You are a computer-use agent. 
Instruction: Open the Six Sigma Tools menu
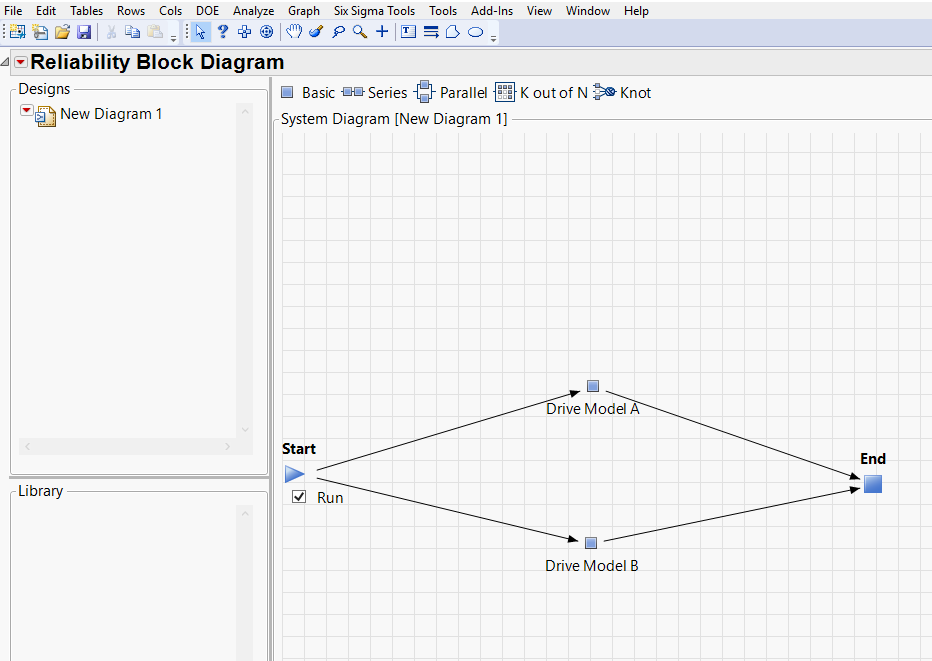pos(374,11)
